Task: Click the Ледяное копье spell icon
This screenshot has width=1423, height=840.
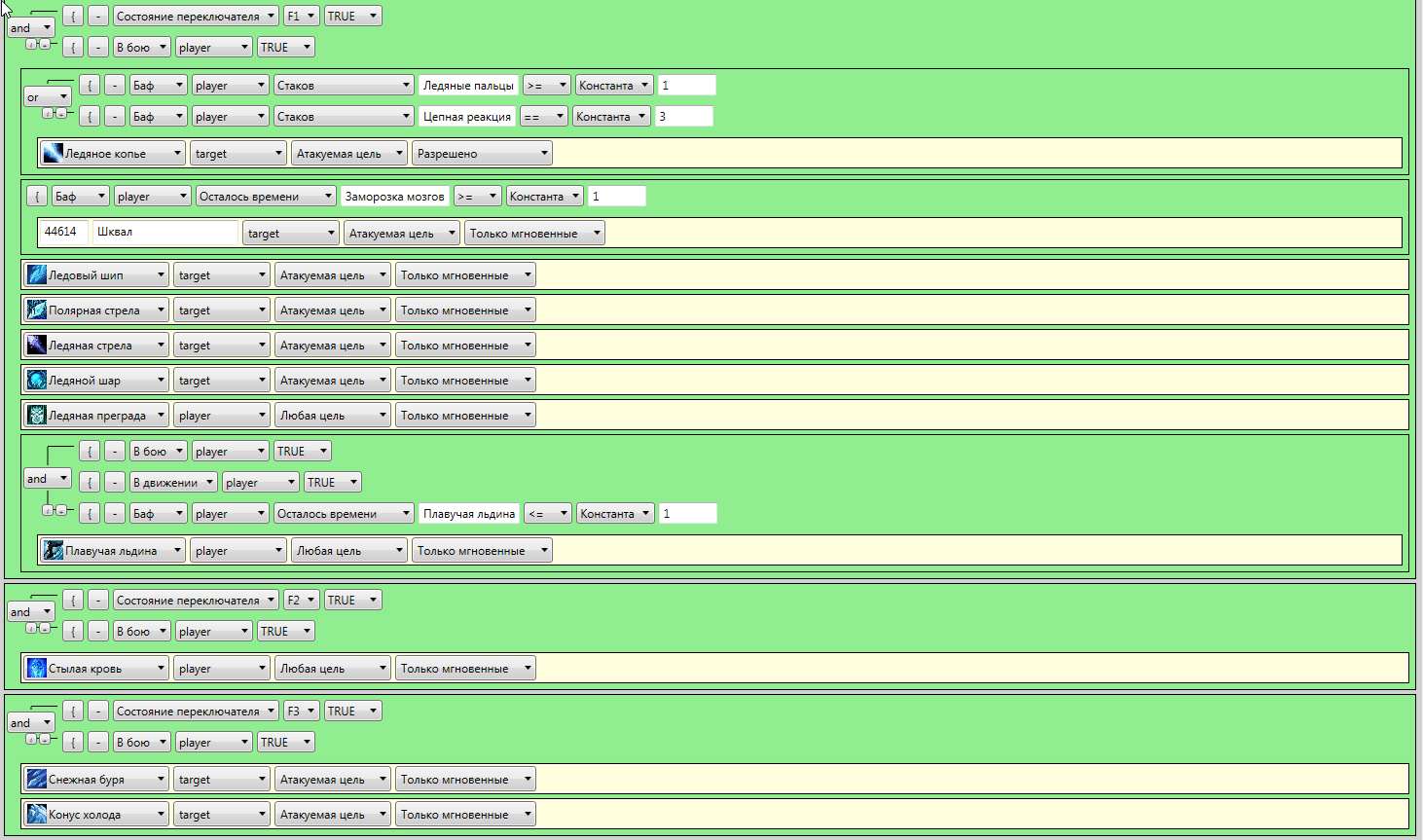Action: pyautogui.click(x=54, y=154)
